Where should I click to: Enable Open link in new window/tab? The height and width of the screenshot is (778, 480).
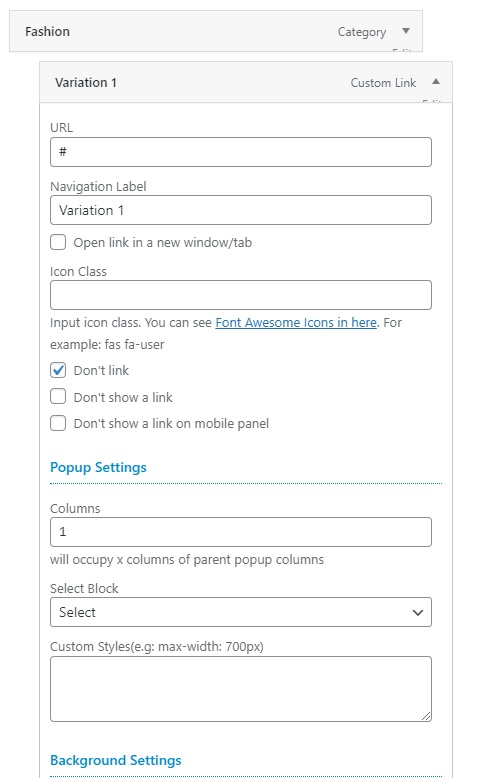pos(58,242)
